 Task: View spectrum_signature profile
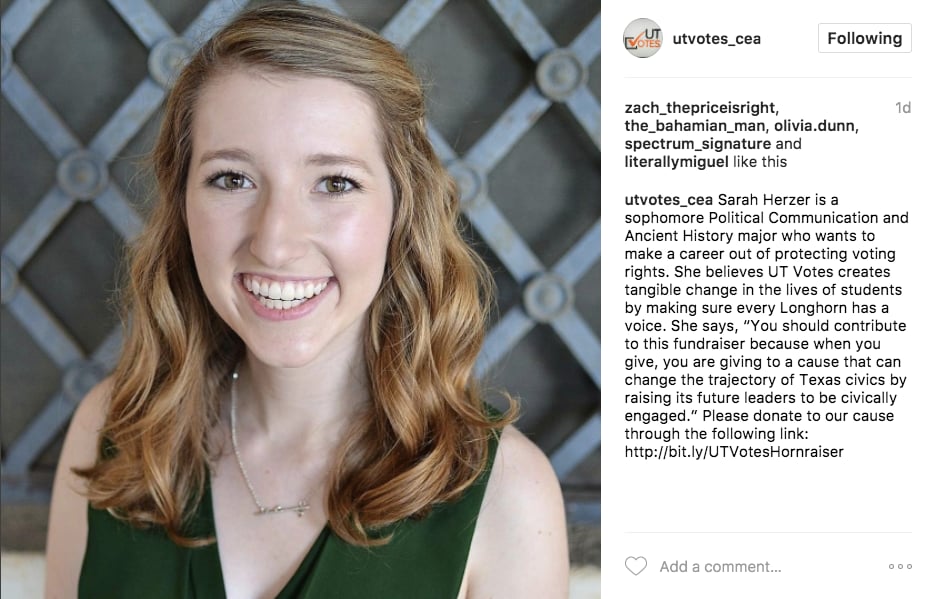(698, 144)
